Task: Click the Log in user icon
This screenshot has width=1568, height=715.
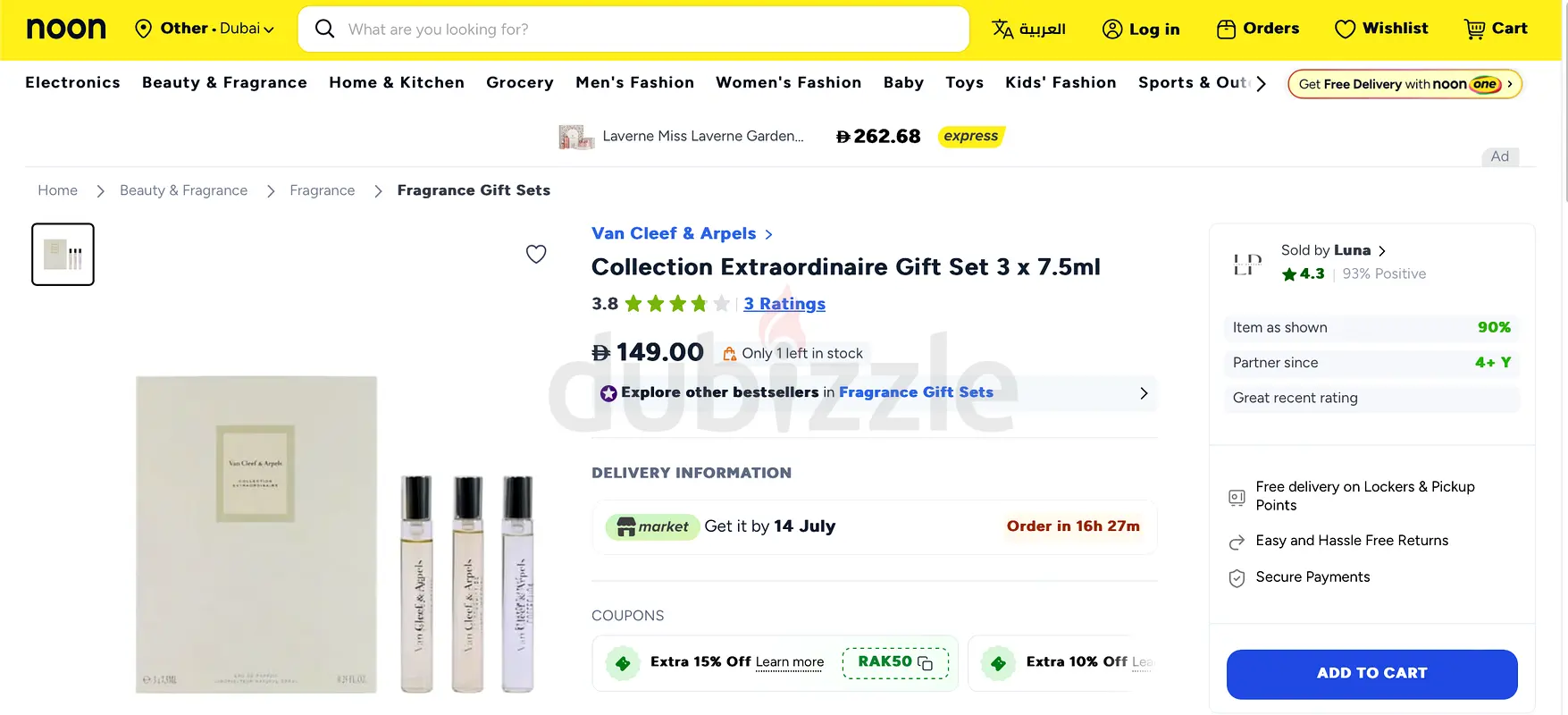Action: (x=1112, y=29)
